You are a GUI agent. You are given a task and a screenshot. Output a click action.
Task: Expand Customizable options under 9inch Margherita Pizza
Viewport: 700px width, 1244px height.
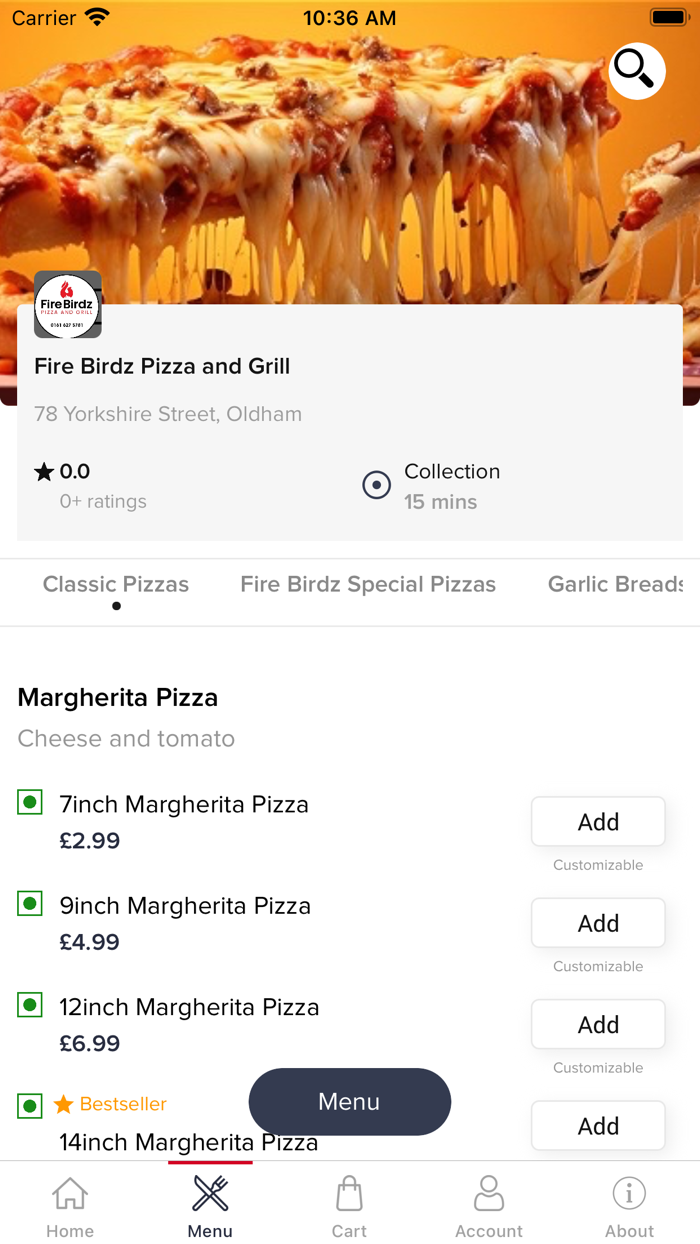(597, 966)
